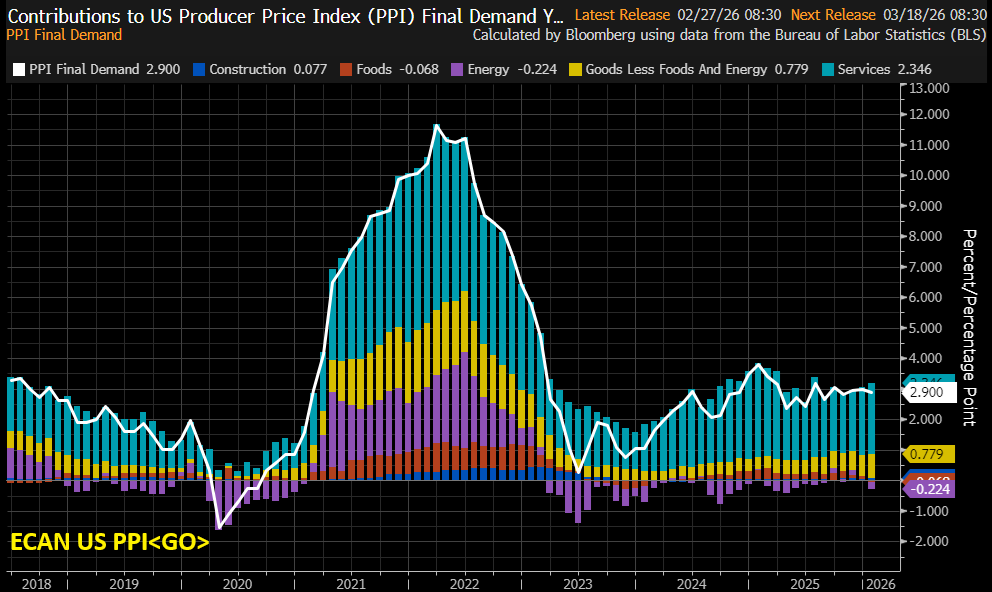Screen dimensions: 992x592
Task: Click the 2.900 value tag on axis
Action: [x=929, y=392]
